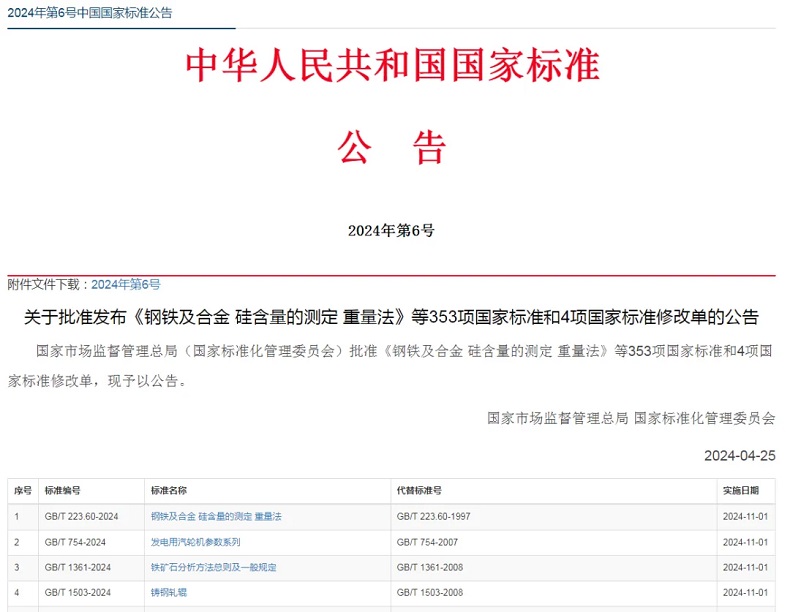Open the 铁矿石分析方法总则及一般规定 standard link
This screenshot has height=612, width=790.
click(x=213, y=567)
